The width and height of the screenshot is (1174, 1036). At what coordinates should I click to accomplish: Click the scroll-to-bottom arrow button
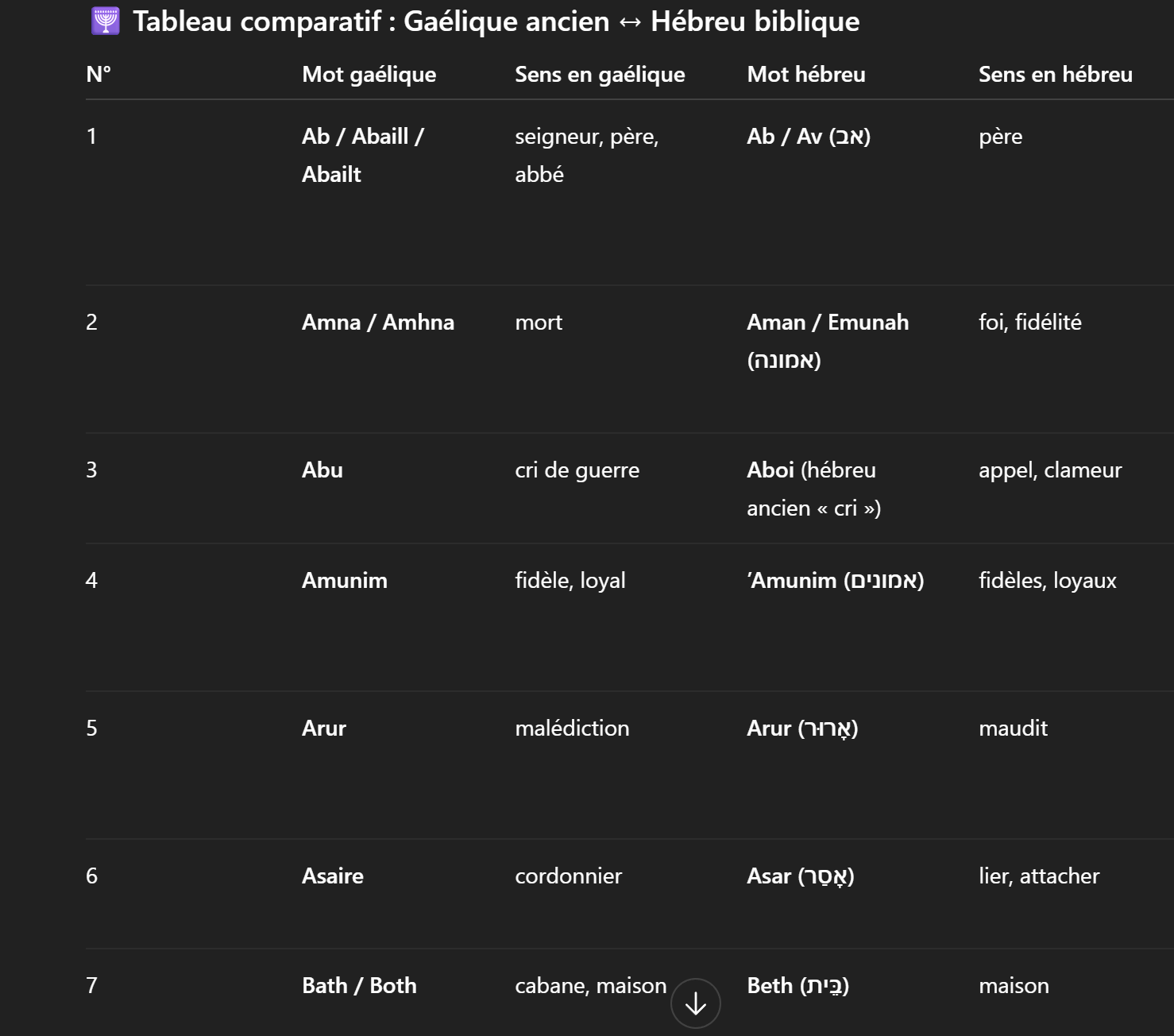pos(695,1003)
